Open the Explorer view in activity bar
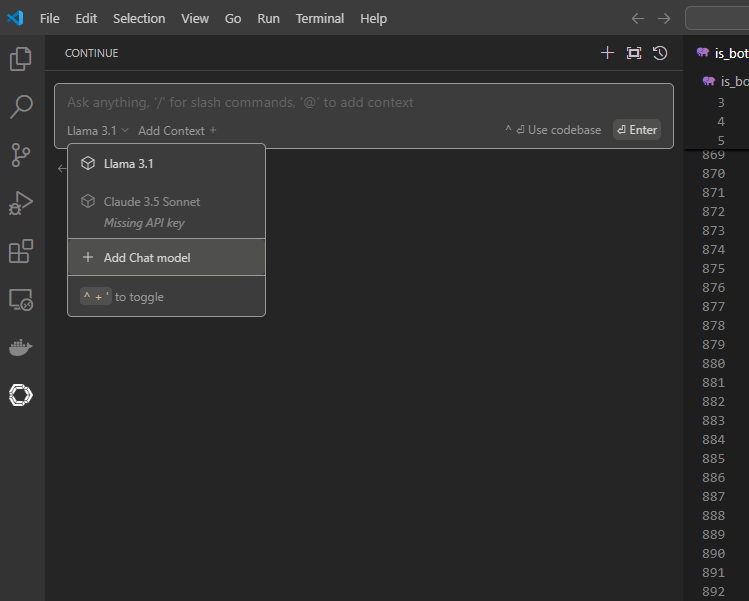Viewport: 749px width, 601px height. (21, 59)
